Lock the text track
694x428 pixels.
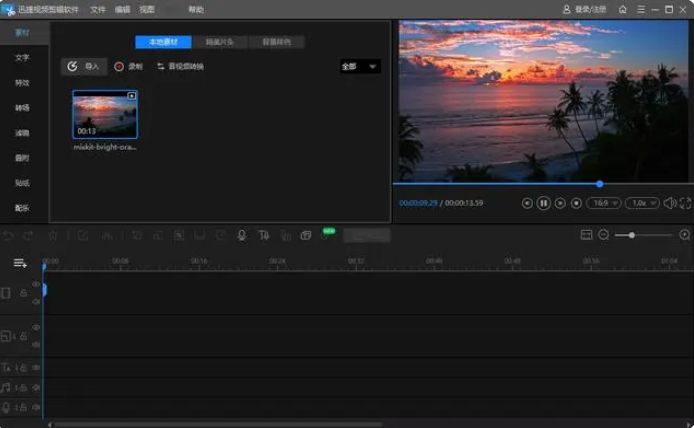[23, 367]
